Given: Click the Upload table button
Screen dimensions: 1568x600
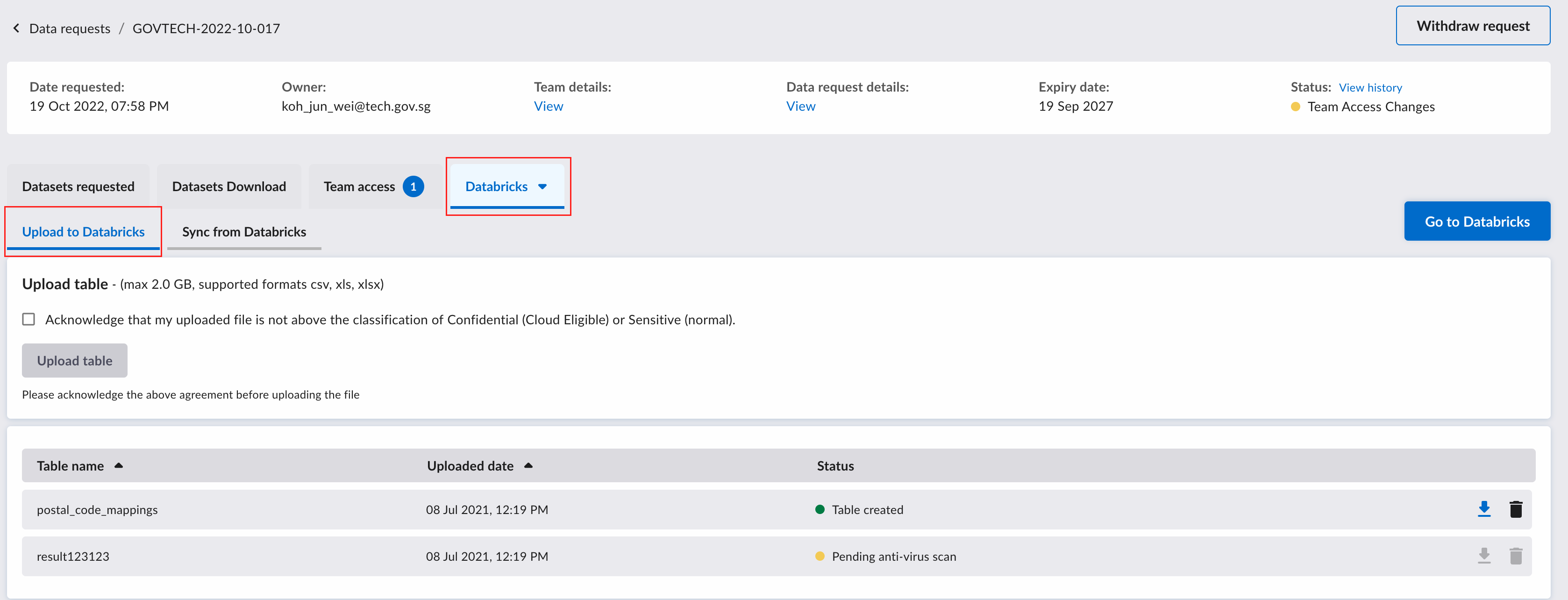Looking at the screenshot, I should 75,361.
